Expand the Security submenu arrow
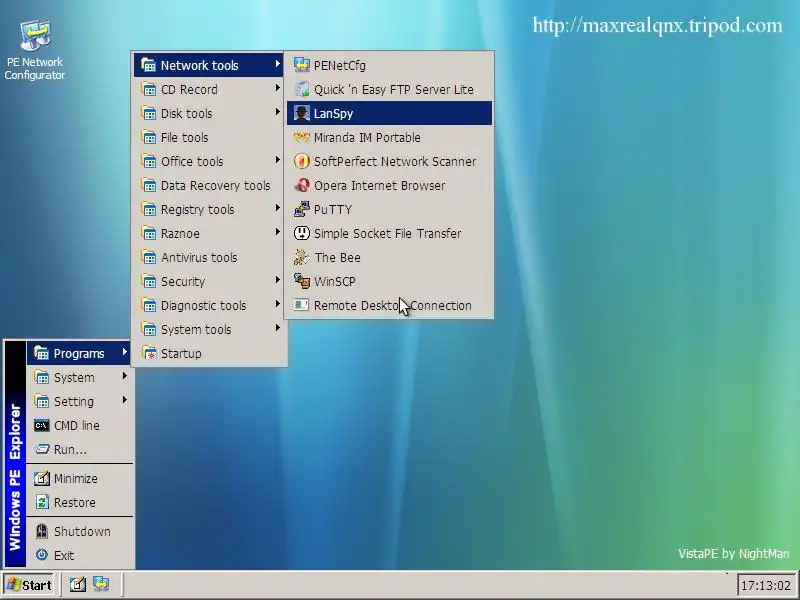Image resolution: width=800 pixels, height=600 pixels. (x=277, y=280)
